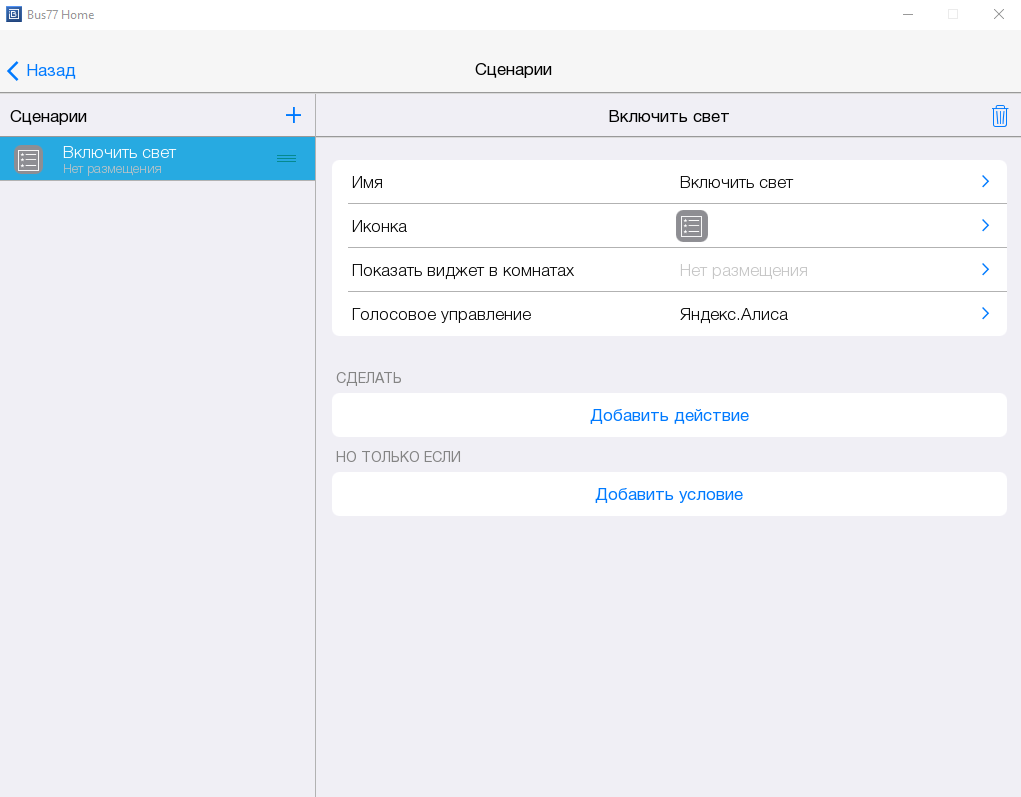This screenshot has width=1021, height=797.
Task: Select the Включить свет scenario name in sidebar
Action: 119,152
